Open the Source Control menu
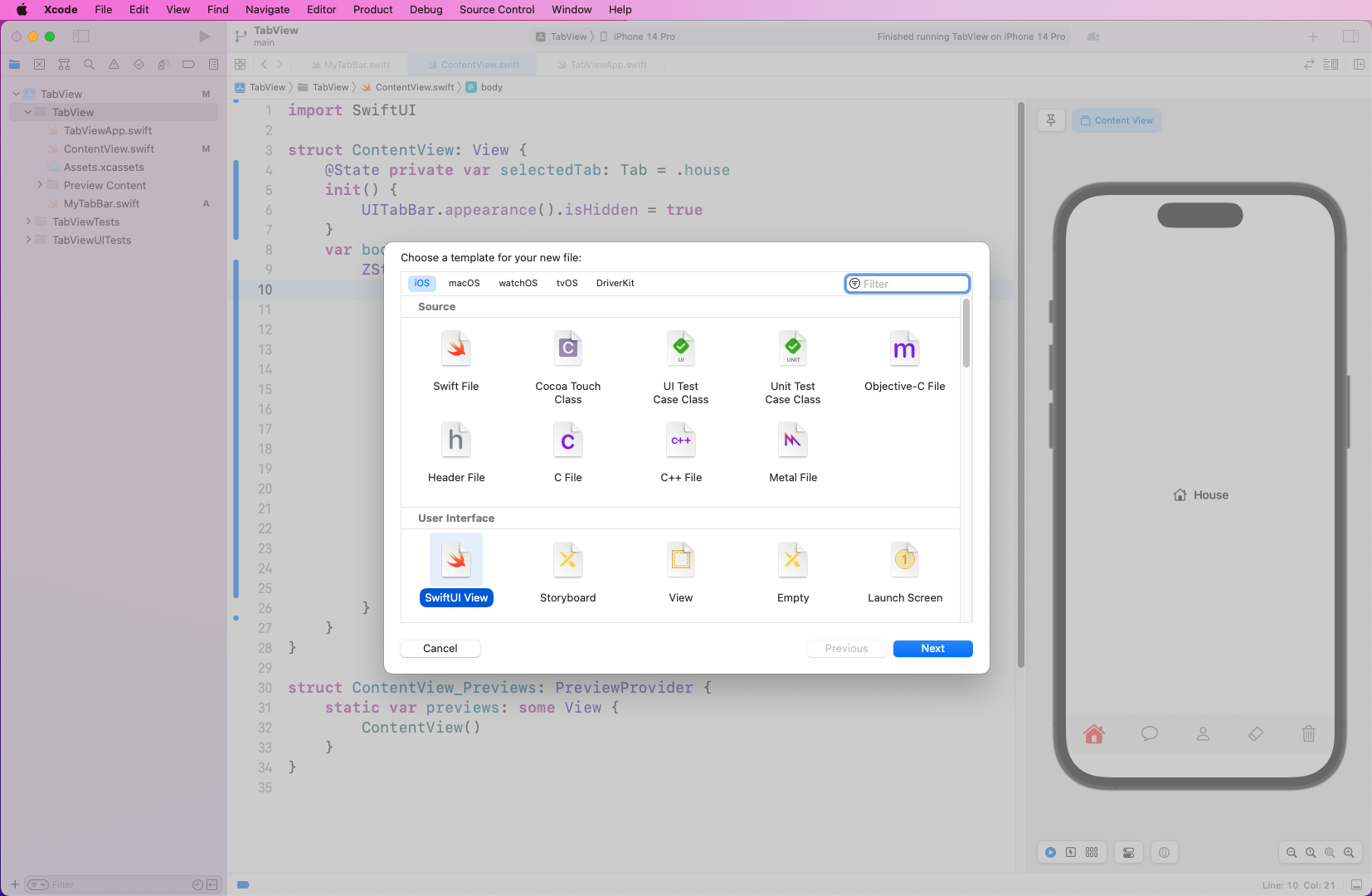This screenshot has width=1372, height=896. tap(497, 10)
